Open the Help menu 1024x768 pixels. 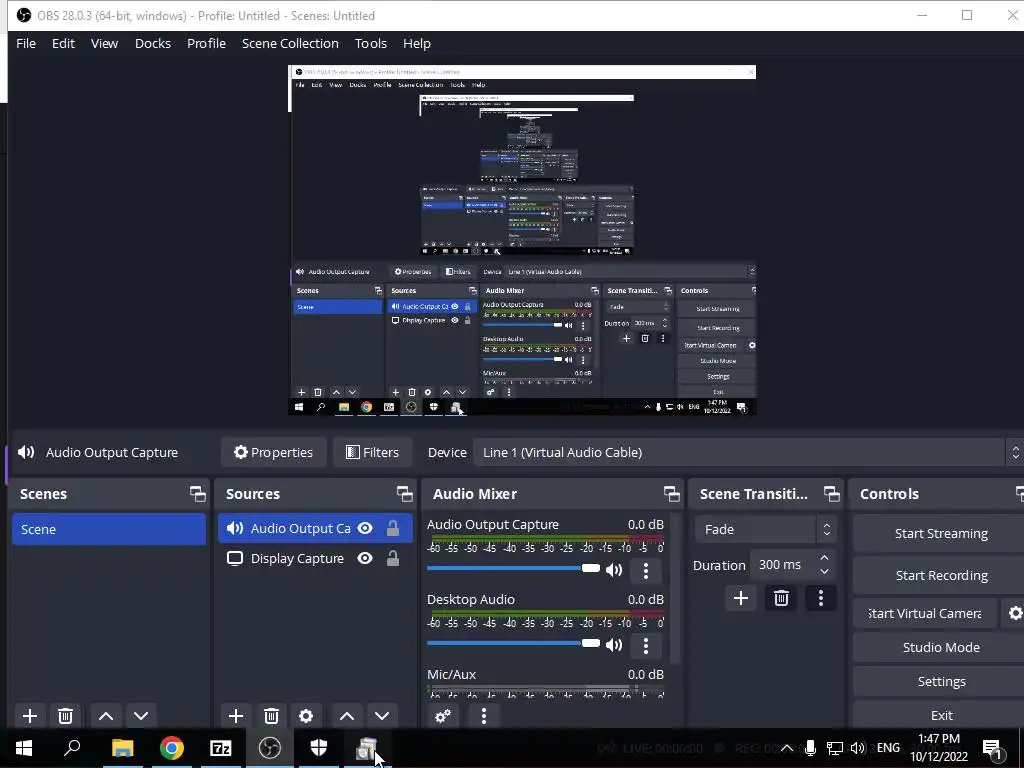[417, 44]
